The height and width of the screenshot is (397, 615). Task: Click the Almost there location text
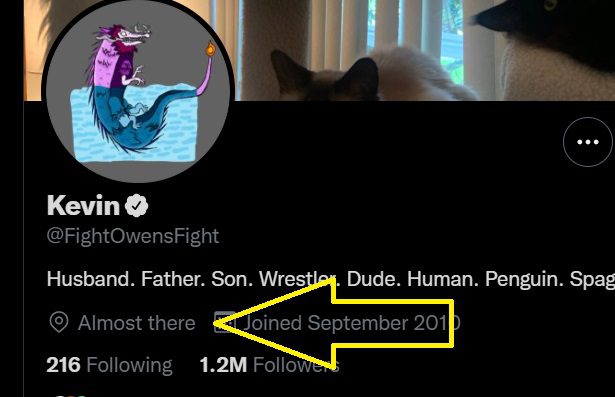tap(136, 323)
